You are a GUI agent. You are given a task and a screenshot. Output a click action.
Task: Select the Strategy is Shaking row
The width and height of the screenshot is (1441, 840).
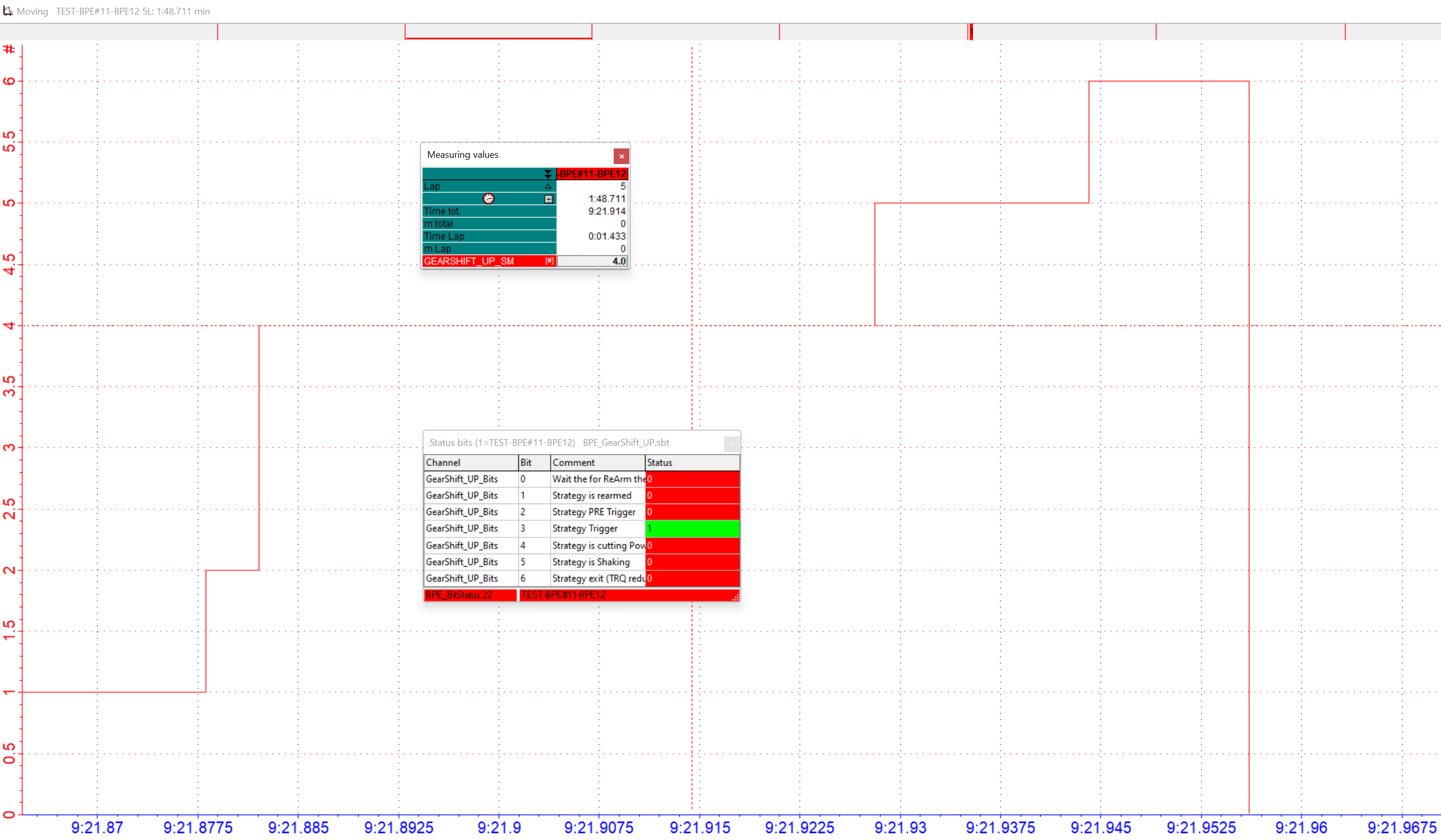coord(590,562)
